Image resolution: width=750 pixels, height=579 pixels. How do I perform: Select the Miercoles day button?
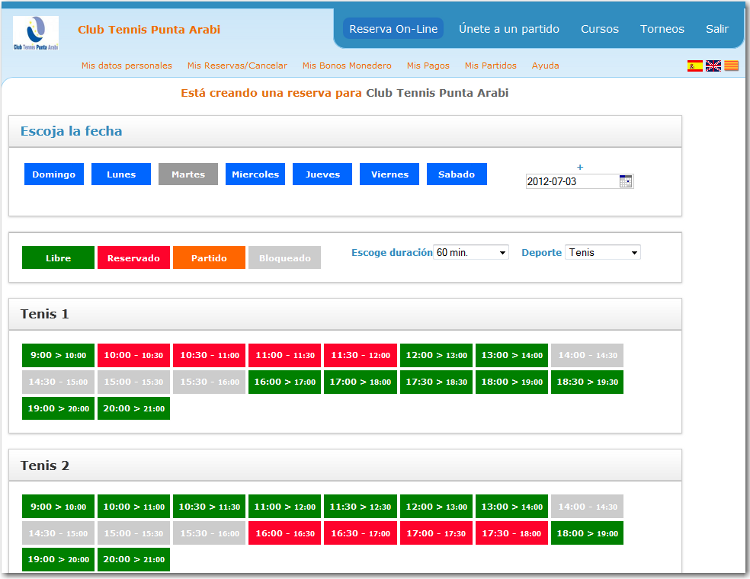click(255, 174)
